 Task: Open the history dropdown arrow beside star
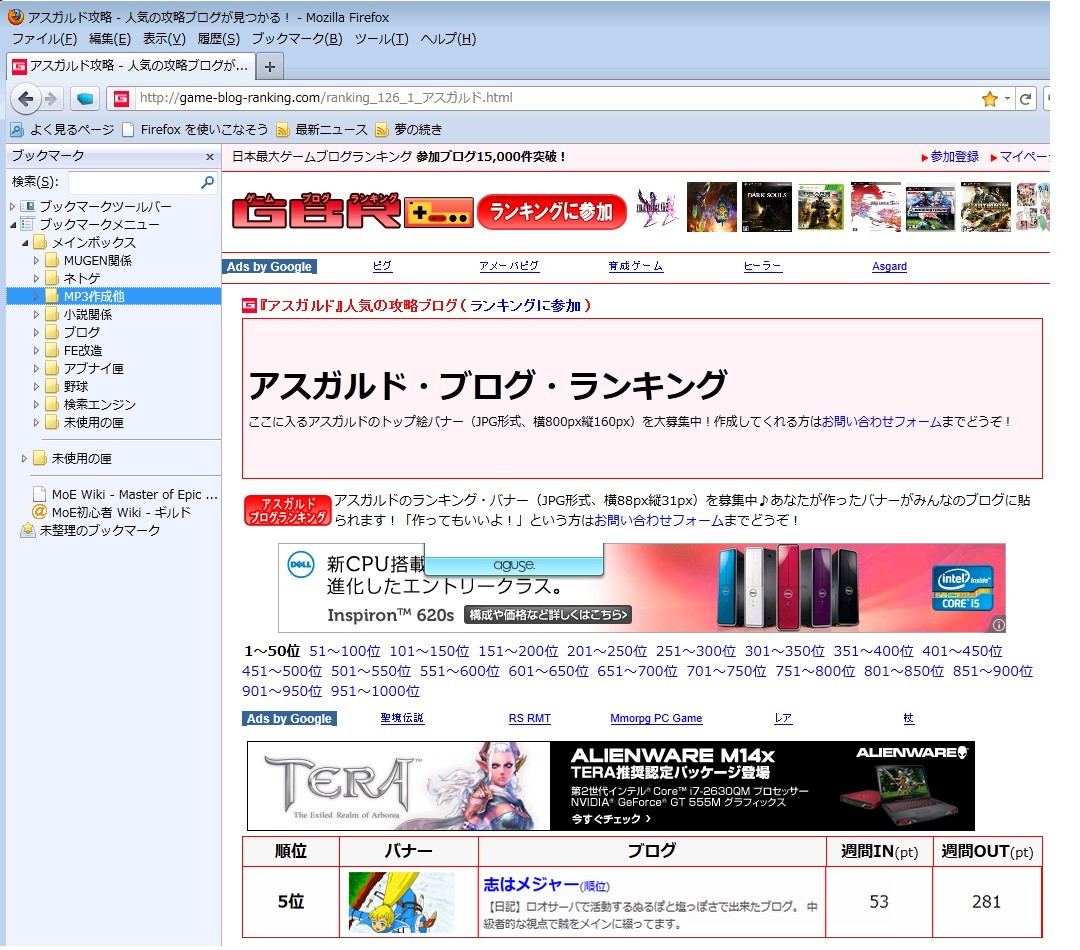(1007, 99)
